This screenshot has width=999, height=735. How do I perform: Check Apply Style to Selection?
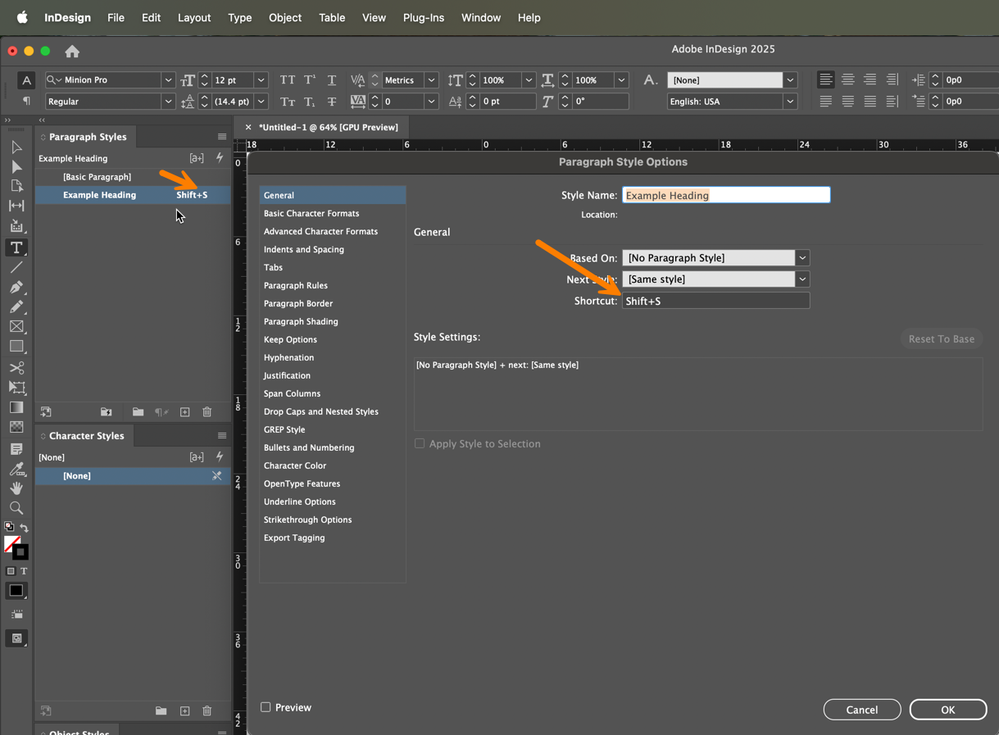(419, 443)
